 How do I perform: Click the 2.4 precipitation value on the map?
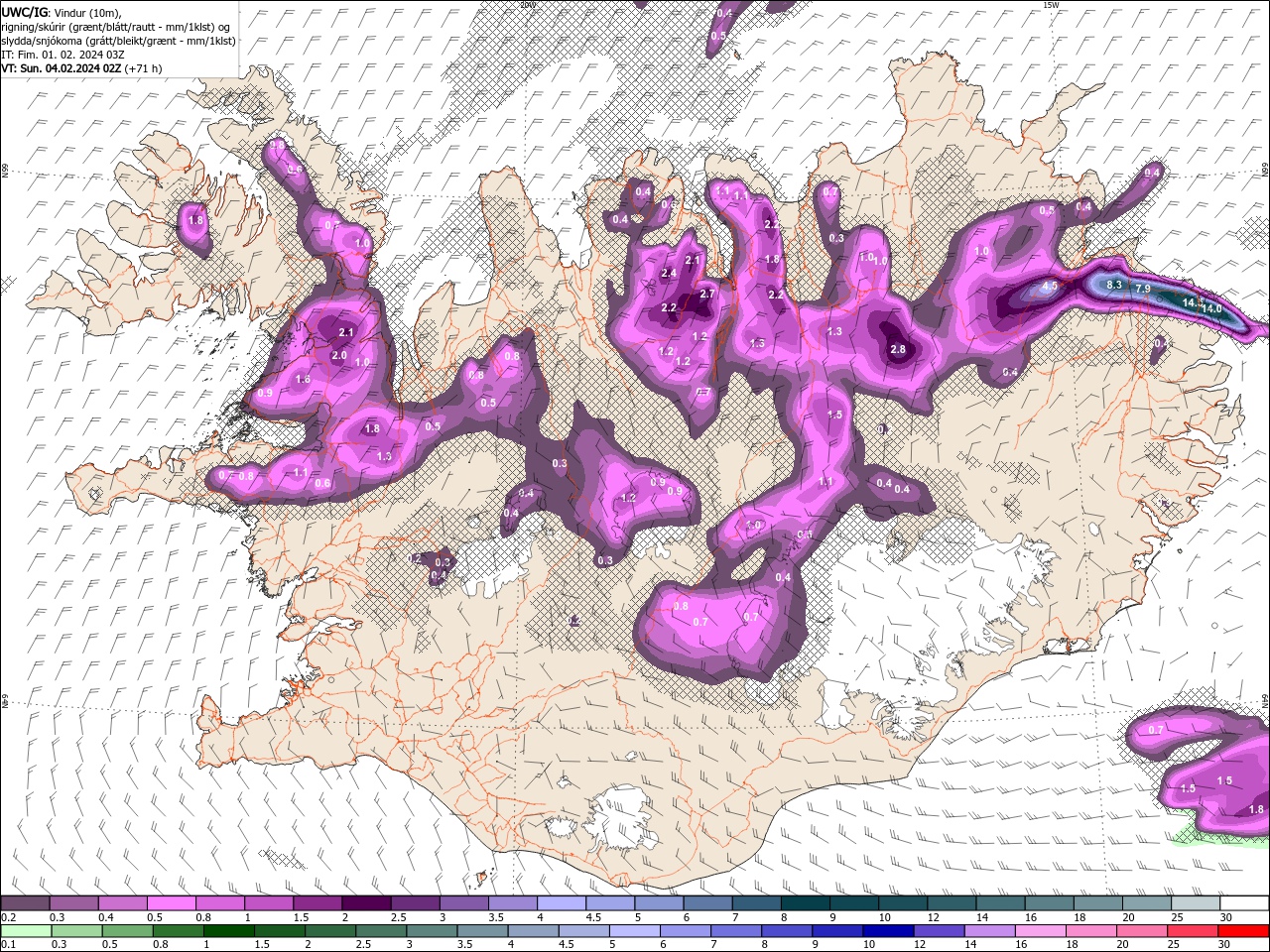pyautogui.click(x=669, y=273)
